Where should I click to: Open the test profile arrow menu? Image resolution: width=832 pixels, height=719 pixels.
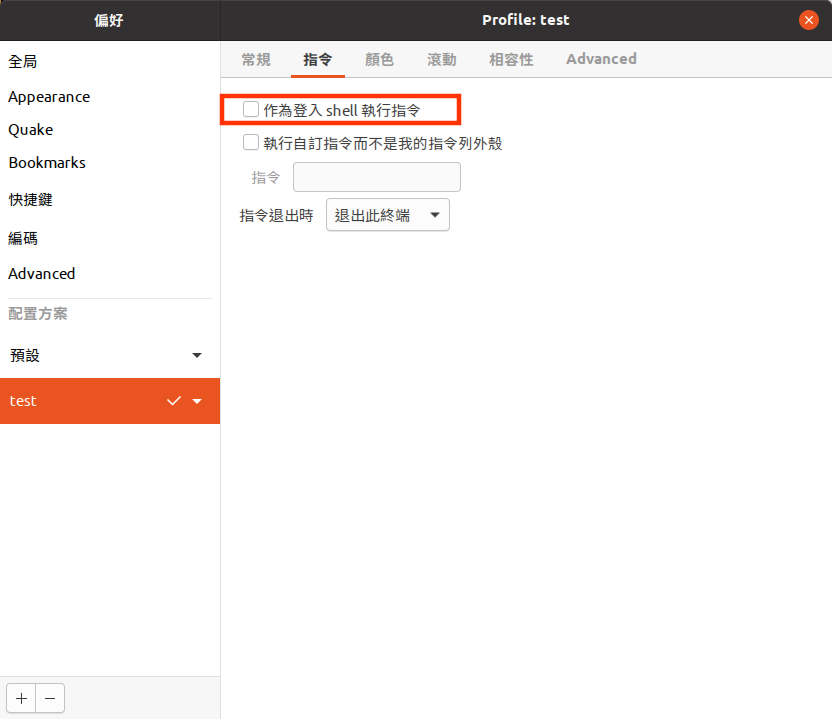[197, 401]
